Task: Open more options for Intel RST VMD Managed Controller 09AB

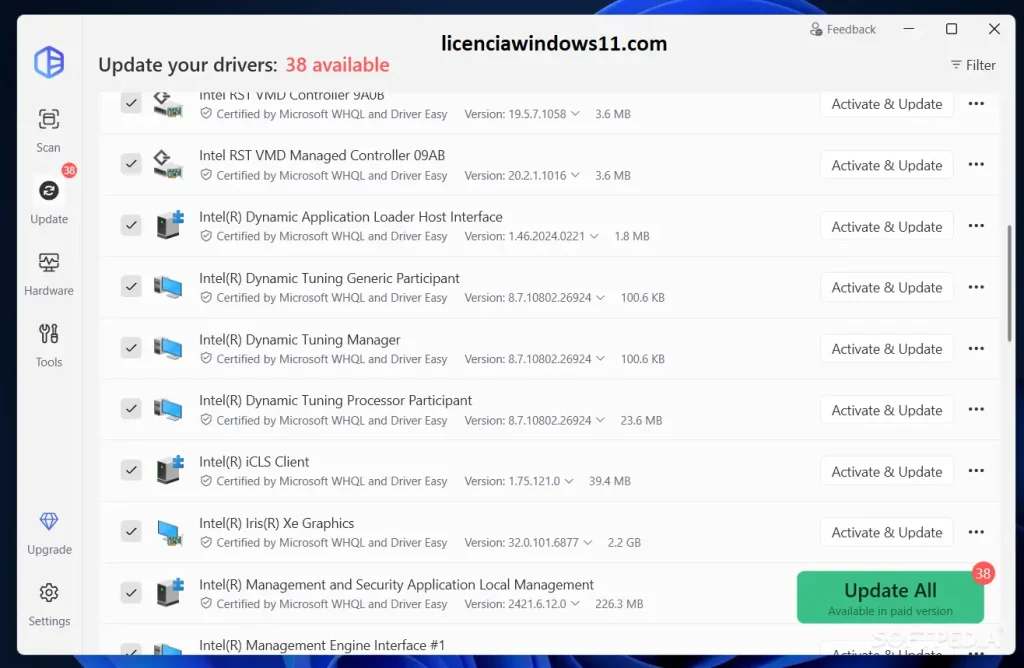Action: [976, 165]
